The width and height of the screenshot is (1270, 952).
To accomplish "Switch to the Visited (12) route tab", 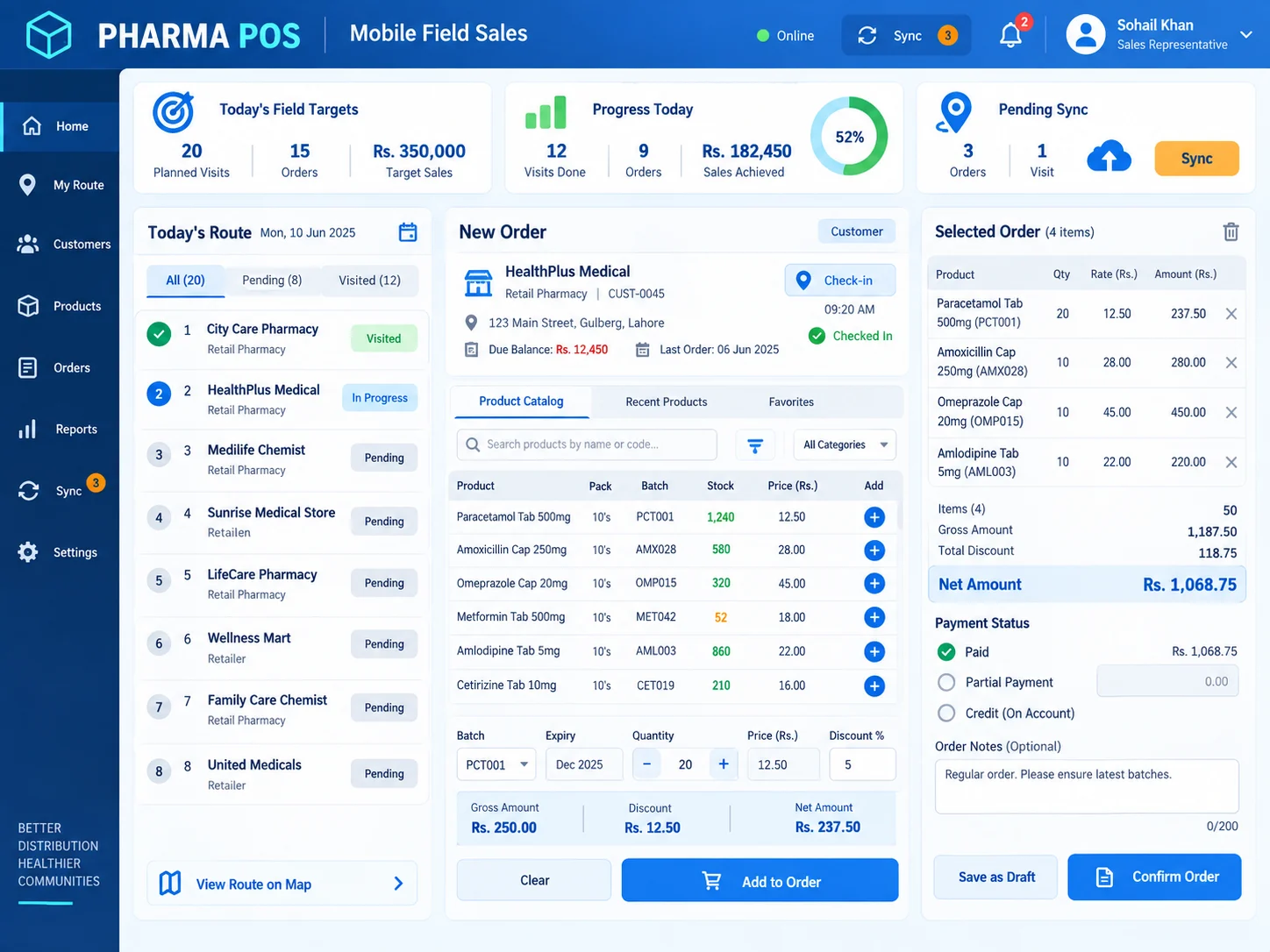I will [x=369, y=281].
